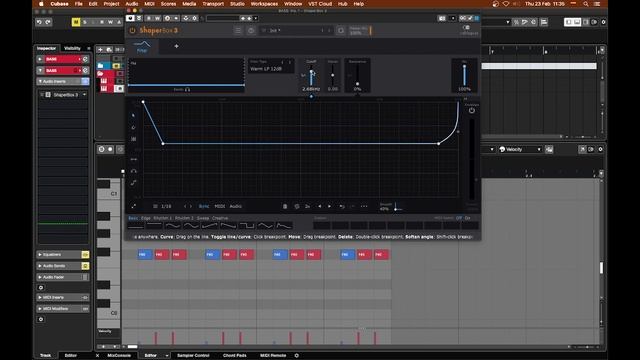Open the Workspaces menu
The width and height of the screenshot is (640, 360).
point(264,4)
